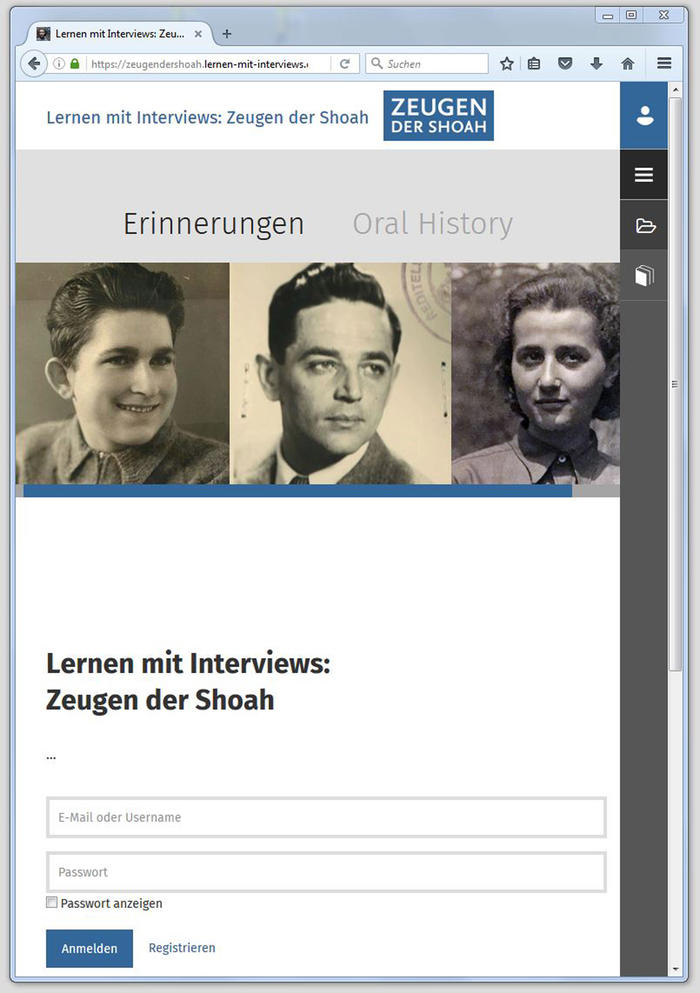Show site info for the address bar
The height and width of the screenshot is (993, 700).
pos(59,64)
